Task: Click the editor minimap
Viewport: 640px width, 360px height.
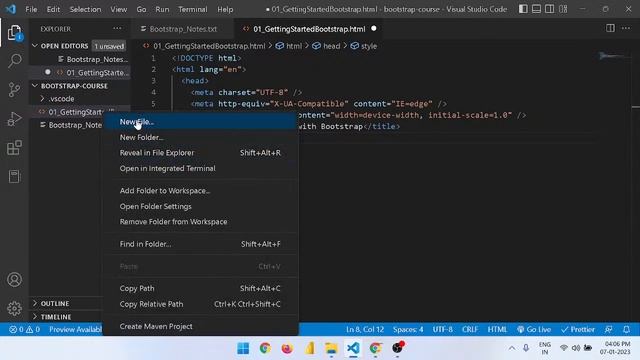Action: pyautogui.click(x=614, y=56)
